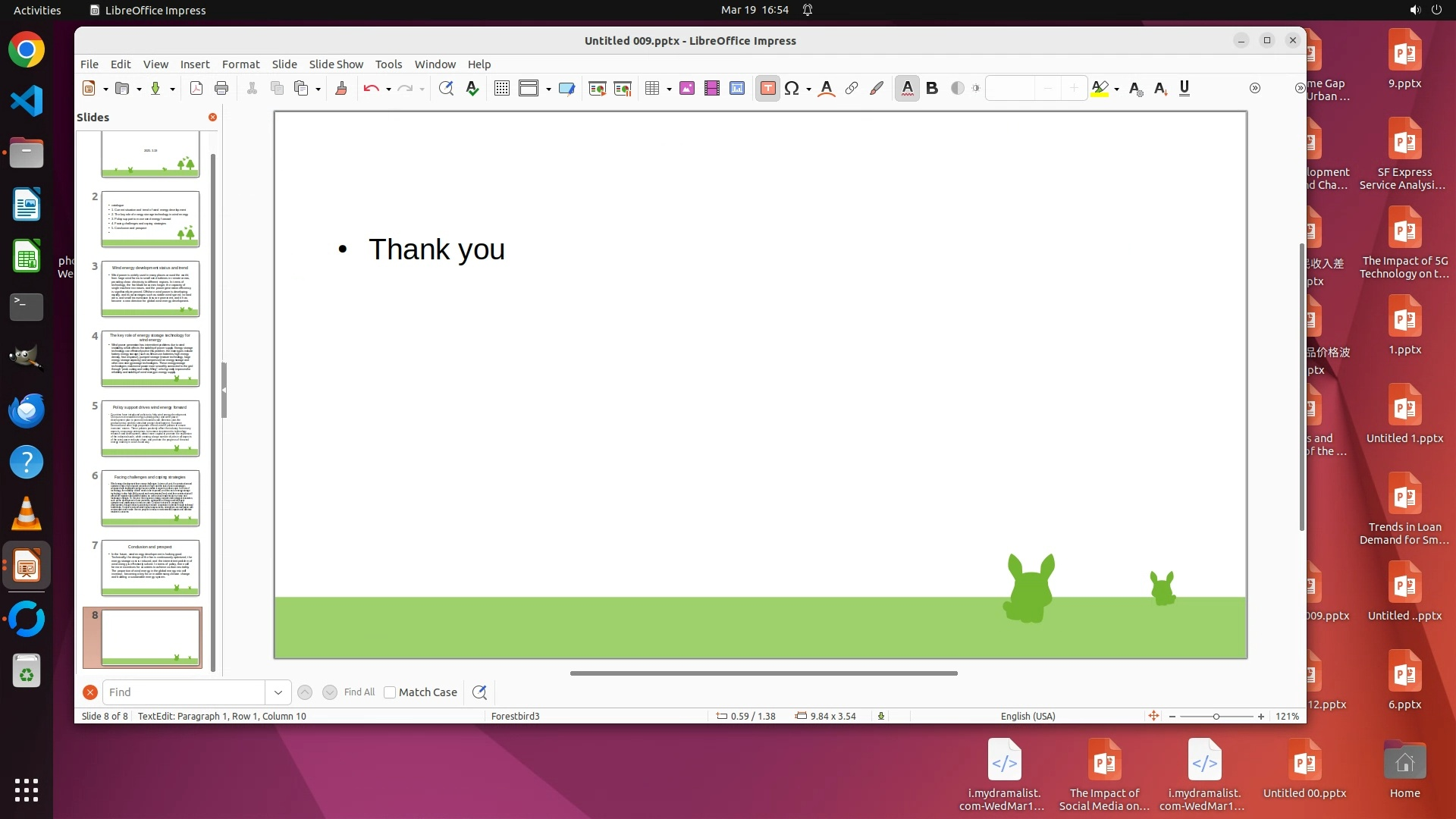The width and height of the screenshot is (1456, 819).
Task: Open the Slide Show menu
Action: click(335, 64)
